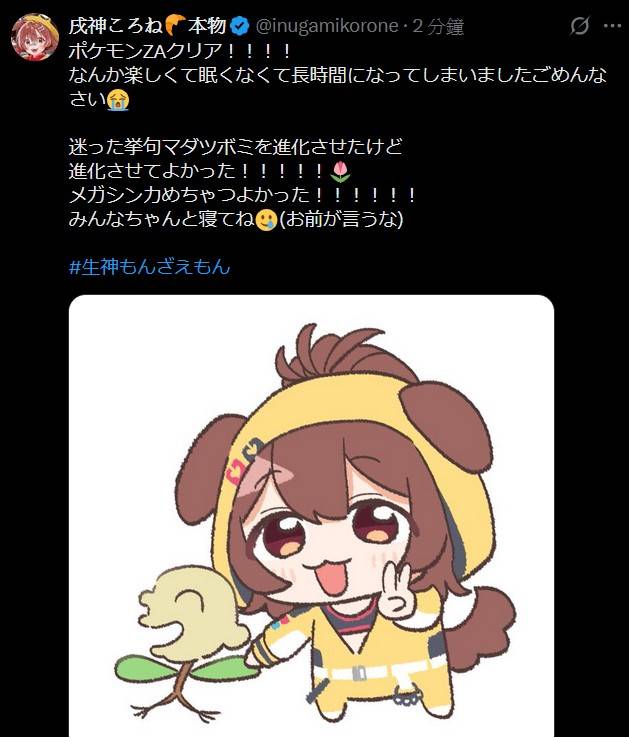Click the line メガシン力めちゃつよかった
Image resolution: width=629 pixels, height=737 pixels.
click(242, 195)
